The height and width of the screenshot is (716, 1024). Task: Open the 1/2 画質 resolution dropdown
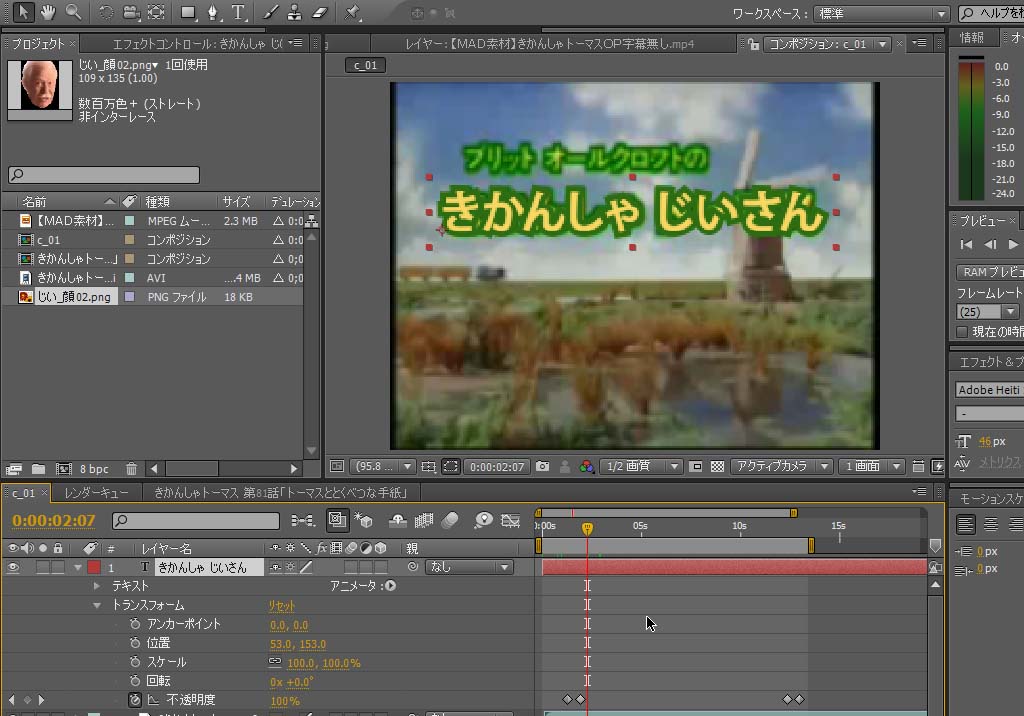coord(641,466)
